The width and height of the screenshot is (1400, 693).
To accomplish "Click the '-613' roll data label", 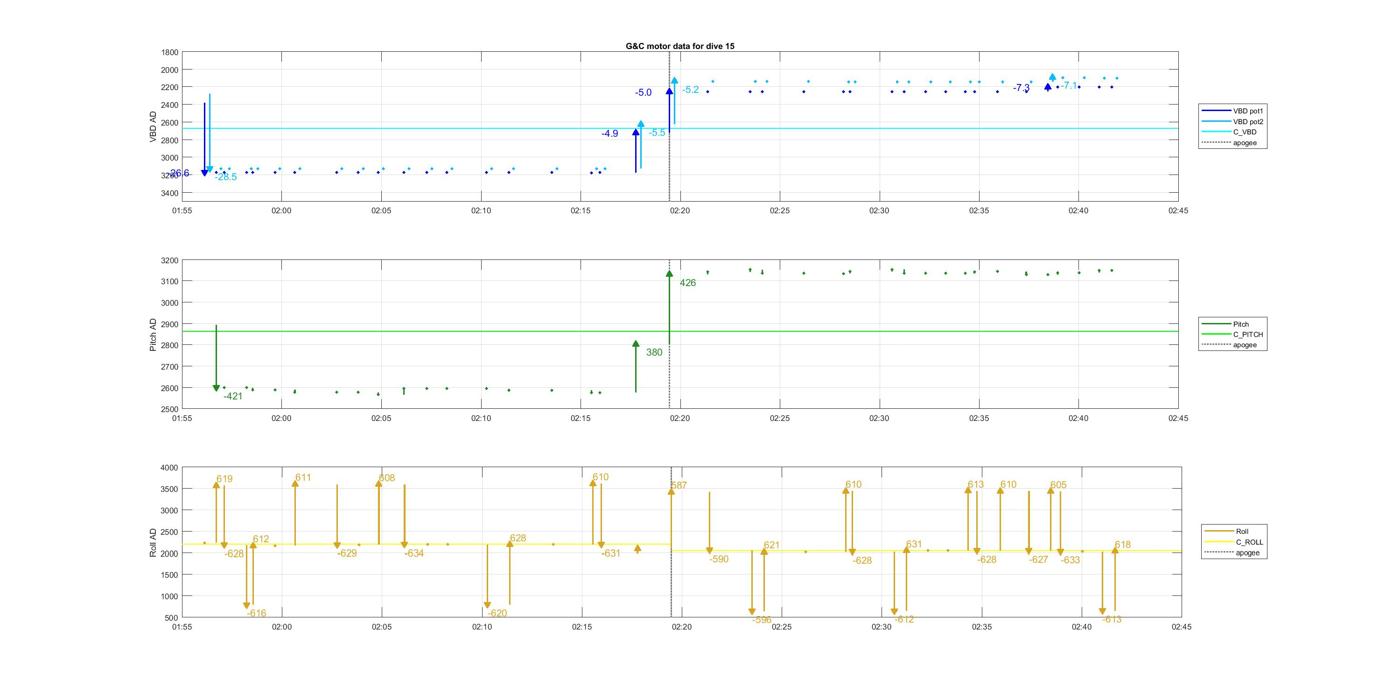I will pos(1112,620).
